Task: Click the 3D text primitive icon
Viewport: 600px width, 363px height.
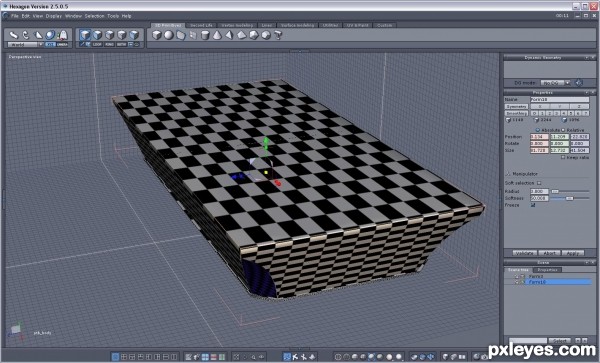Action: click(x=278, y=35)
